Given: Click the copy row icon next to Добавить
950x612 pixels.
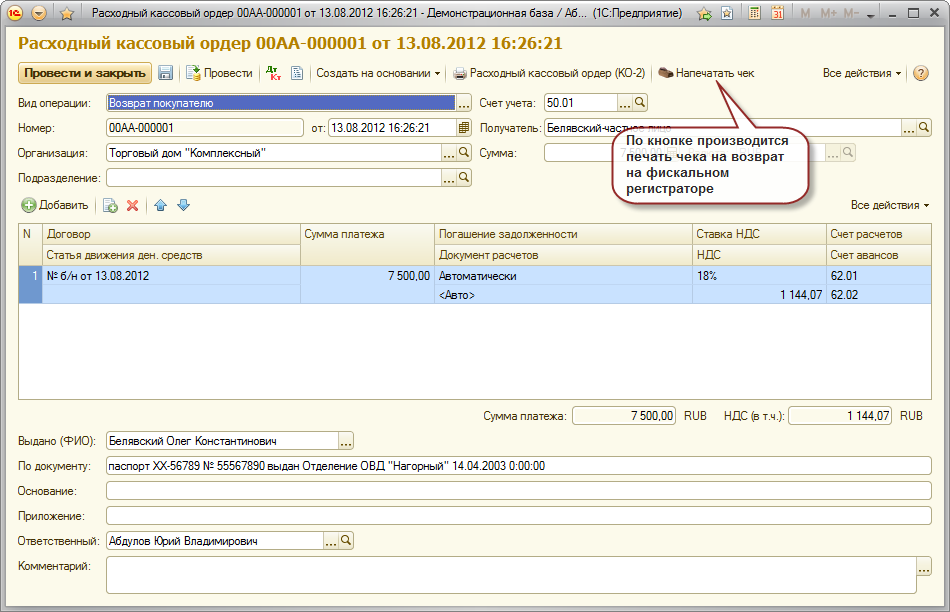Looking at the screenshot, I should 110,205.
